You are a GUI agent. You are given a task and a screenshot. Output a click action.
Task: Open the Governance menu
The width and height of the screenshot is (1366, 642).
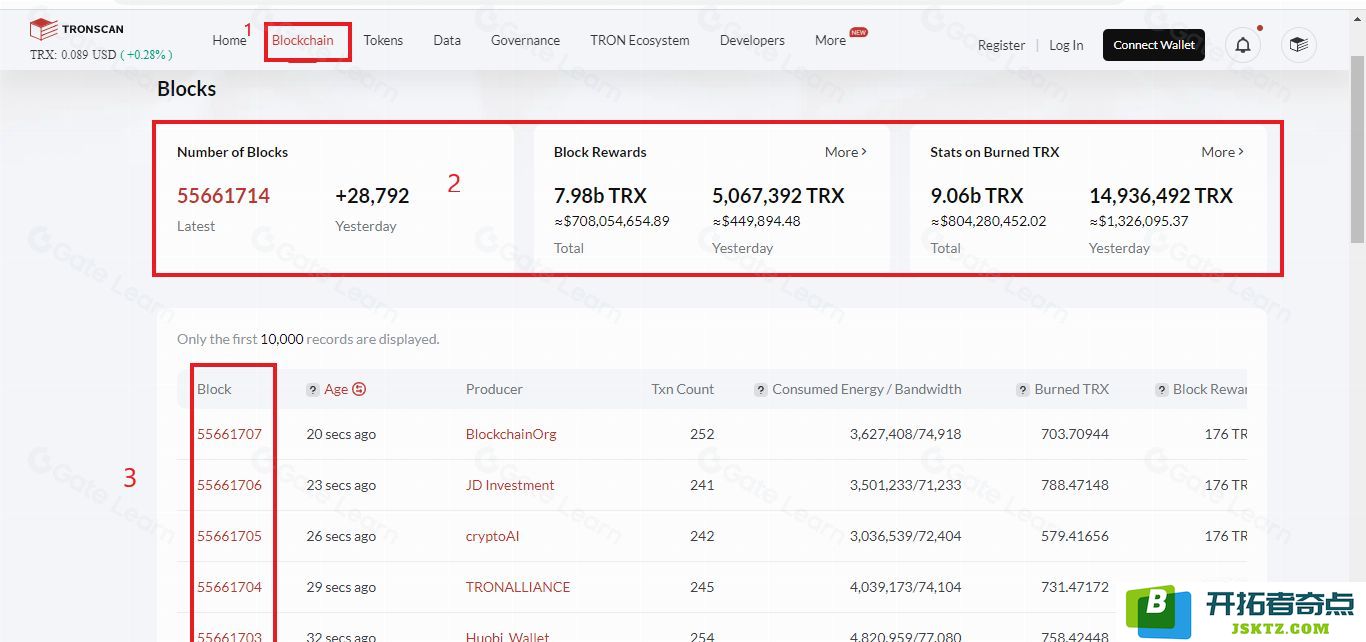[x=525, y=40]
